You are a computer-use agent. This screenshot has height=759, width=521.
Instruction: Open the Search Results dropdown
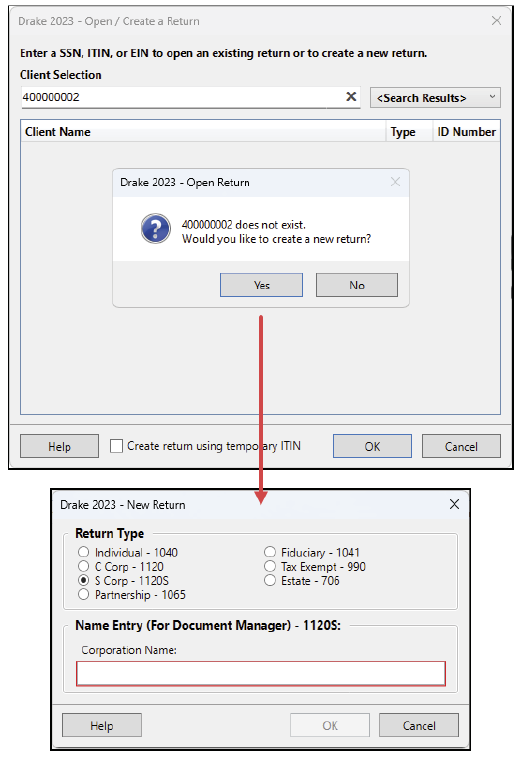(x=435, y=98)
